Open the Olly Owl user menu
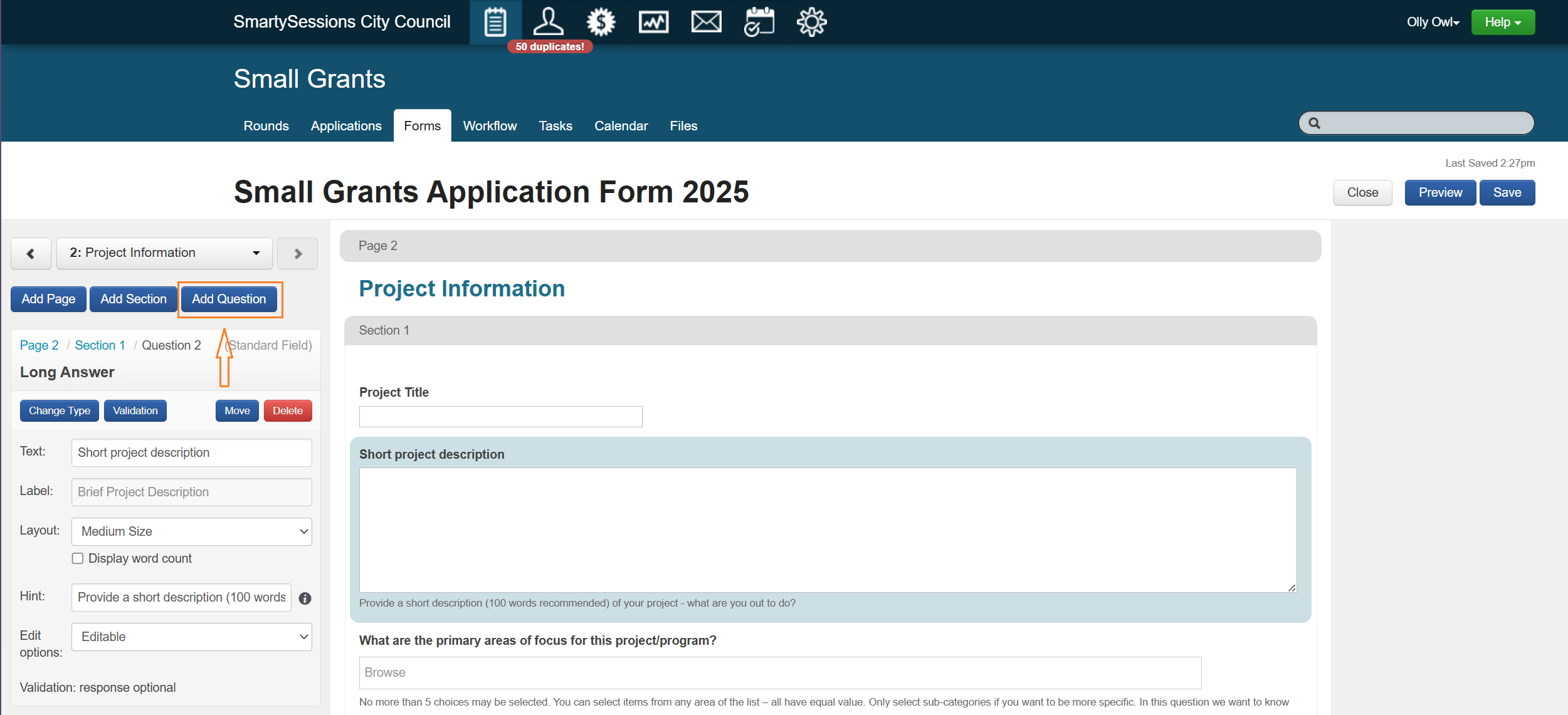This screenshot has width=1568, height=715. click(1433, 23)
